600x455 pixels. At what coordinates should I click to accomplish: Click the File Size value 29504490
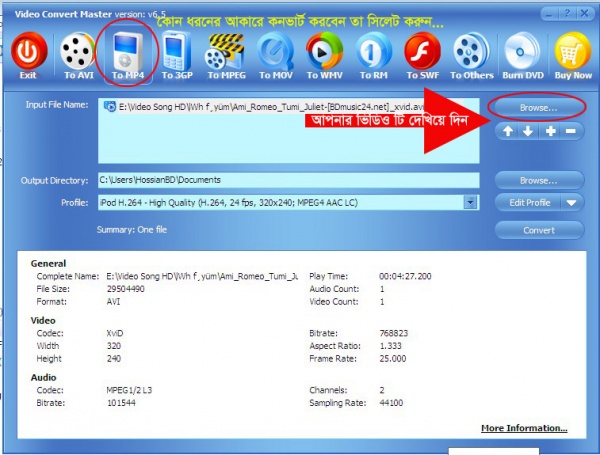click(126, 289)
